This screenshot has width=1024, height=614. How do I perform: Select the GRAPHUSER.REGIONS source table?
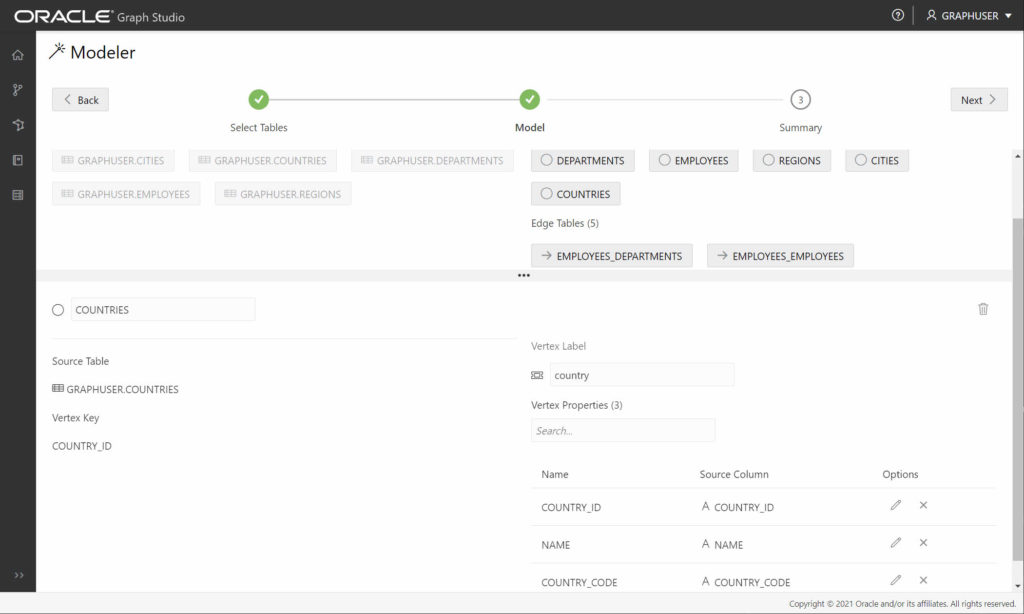283,194
